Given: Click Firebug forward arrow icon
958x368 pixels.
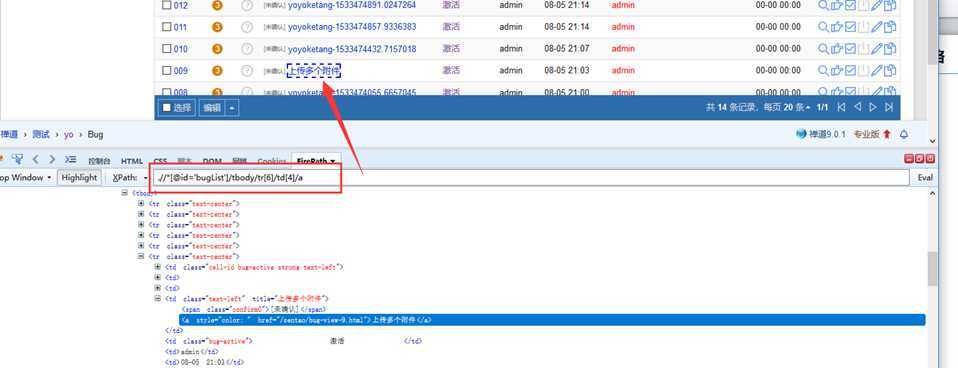Looking at the screenshot, I should (52, 159).
